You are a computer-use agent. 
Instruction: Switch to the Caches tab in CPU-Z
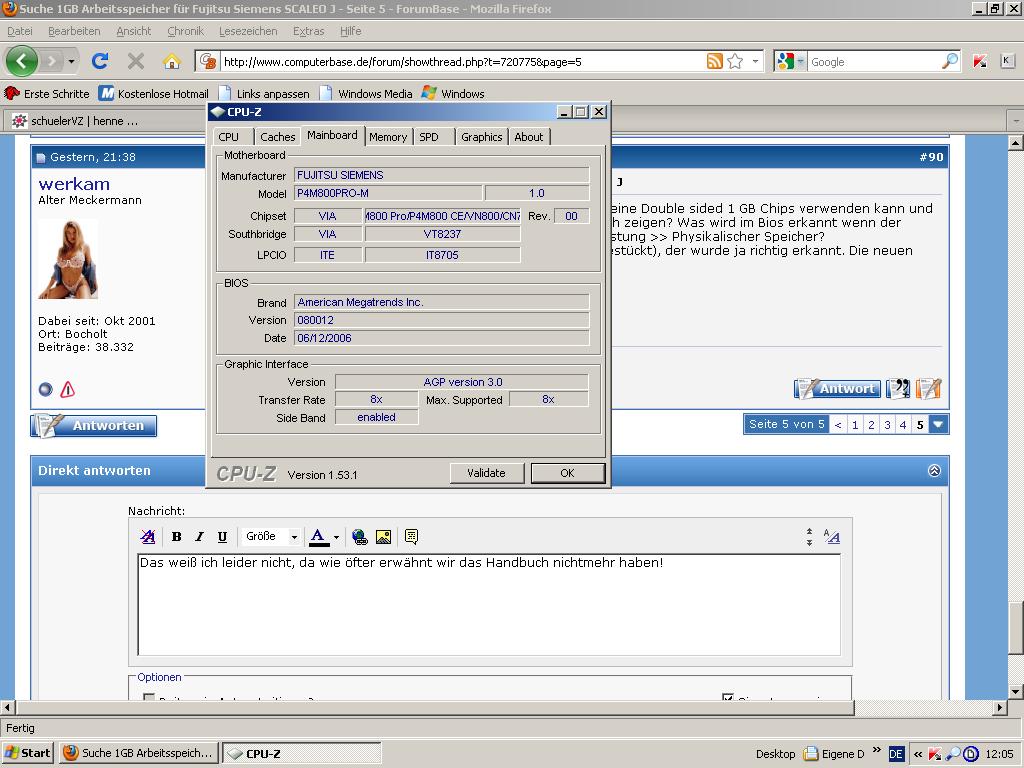point(278,136)
